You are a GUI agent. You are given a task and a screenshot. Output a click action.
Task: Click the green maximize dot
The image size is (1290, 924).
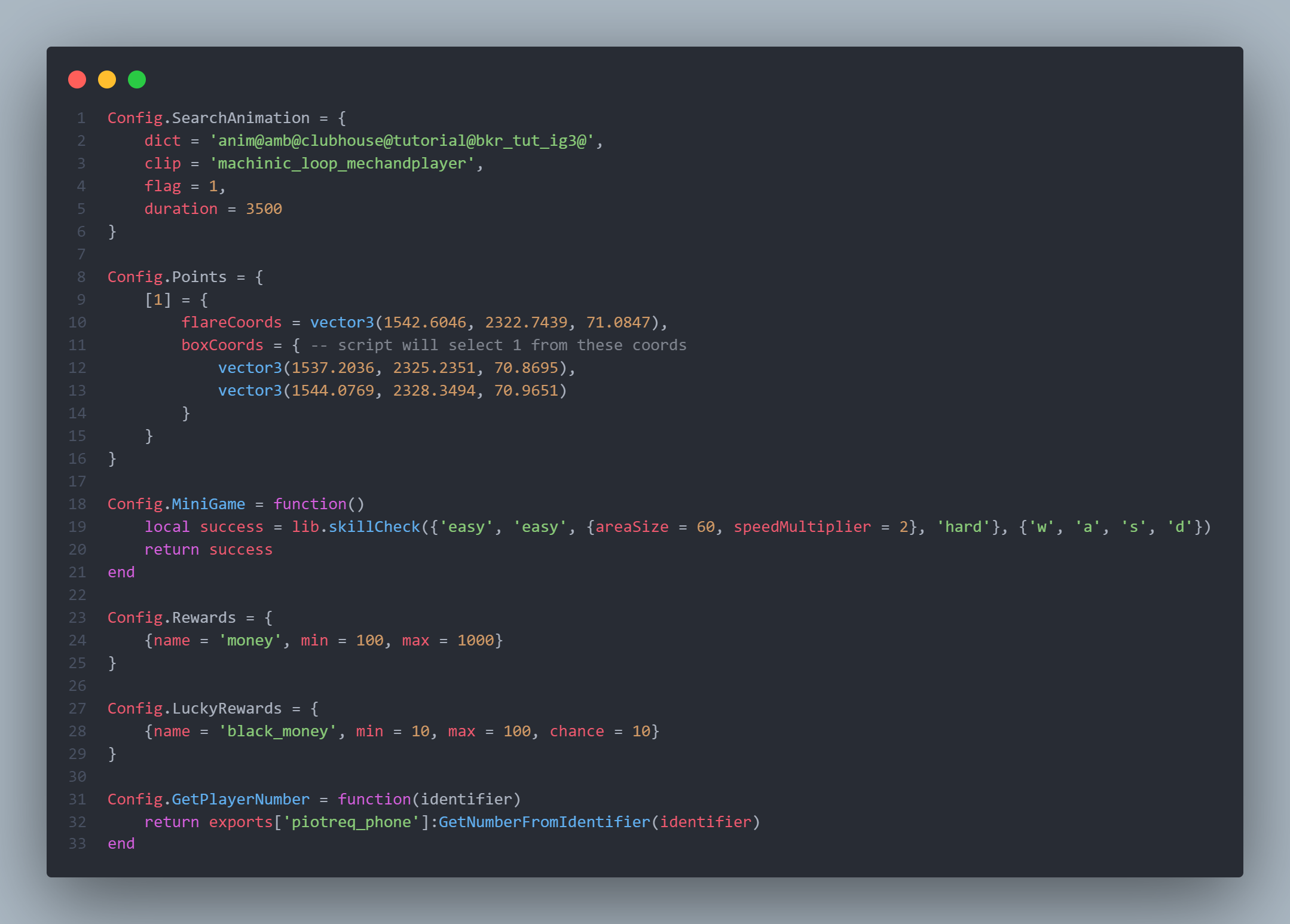pos(137,79)
